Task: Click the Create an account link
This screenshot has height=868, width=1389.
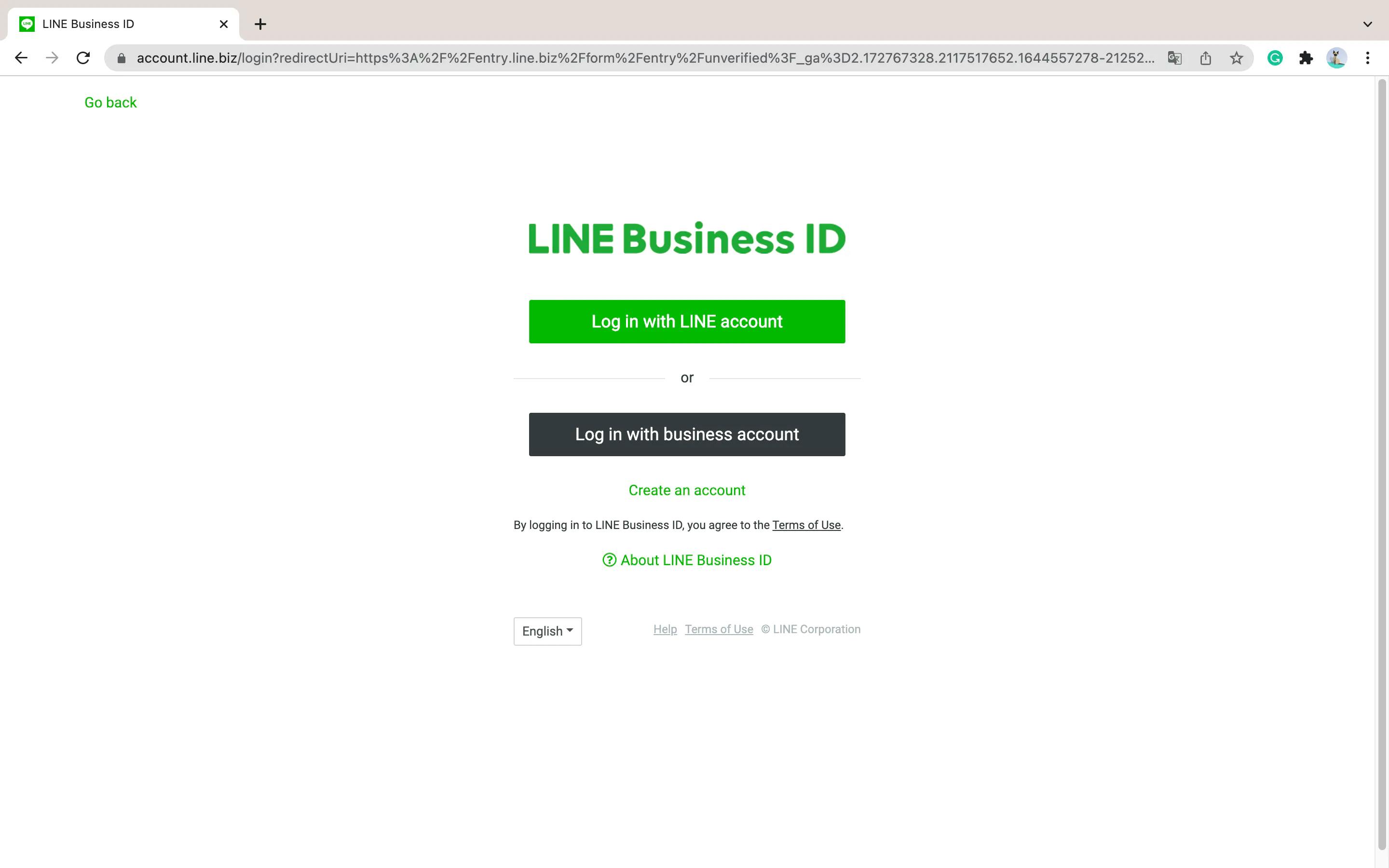Action: tap(687, 490)
